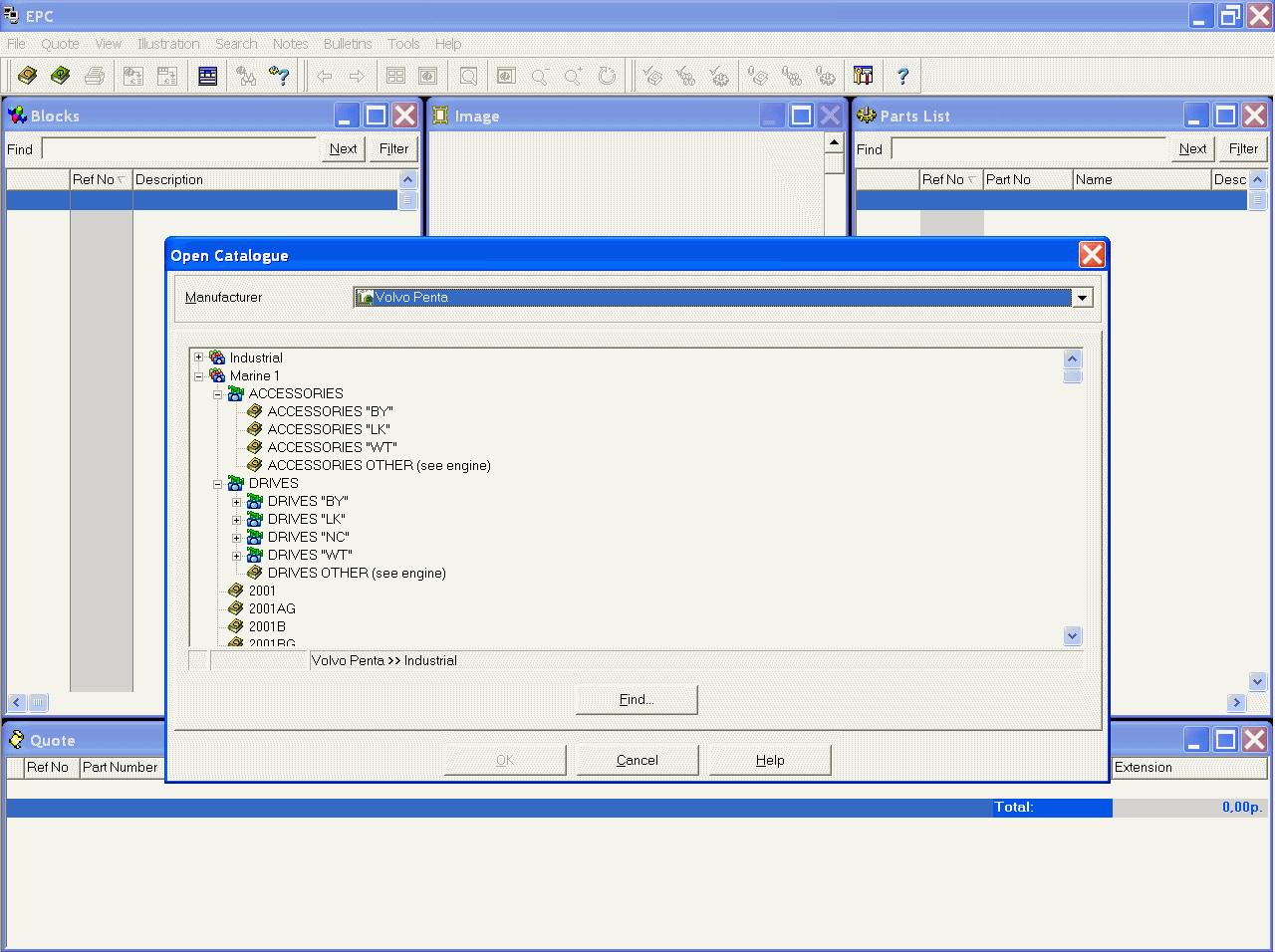This screenshot has height=952, width=1275.
Task: Click the printer icon in the toolbar
Action: click(x=95, y=76)
